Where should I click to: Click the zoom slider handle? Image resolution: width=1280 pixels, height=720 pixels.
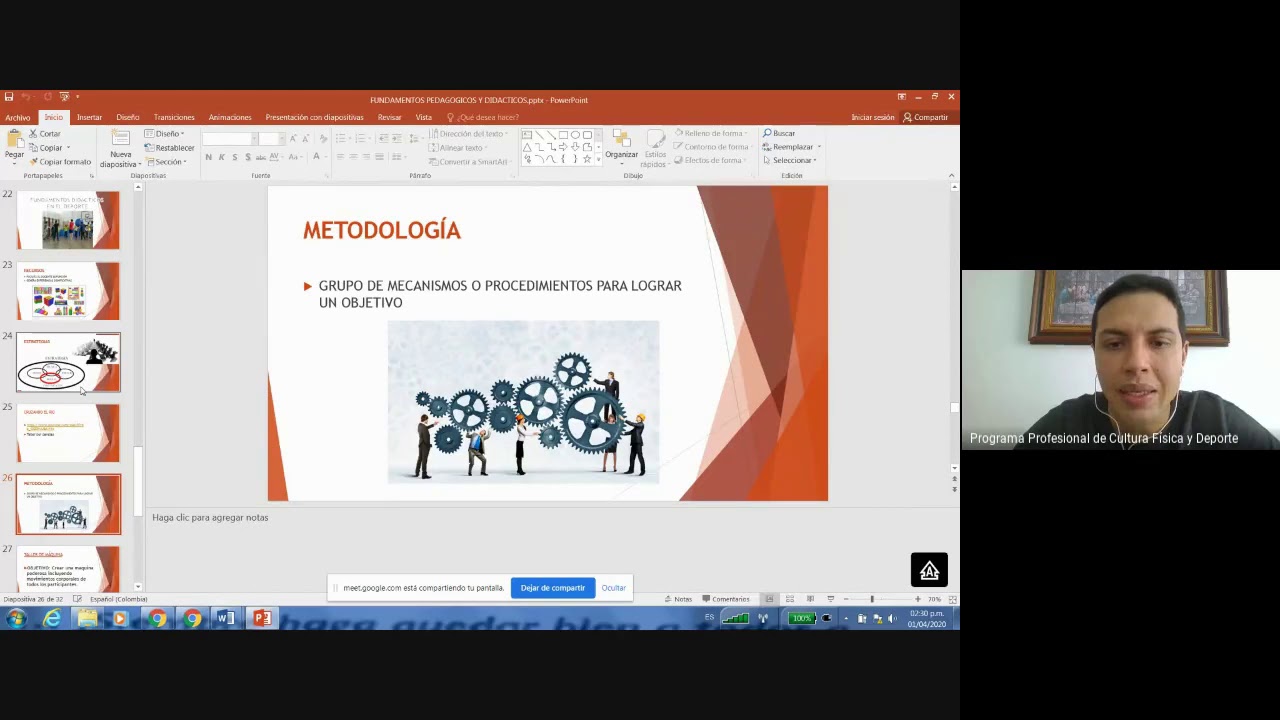click(x=871, y=599)
